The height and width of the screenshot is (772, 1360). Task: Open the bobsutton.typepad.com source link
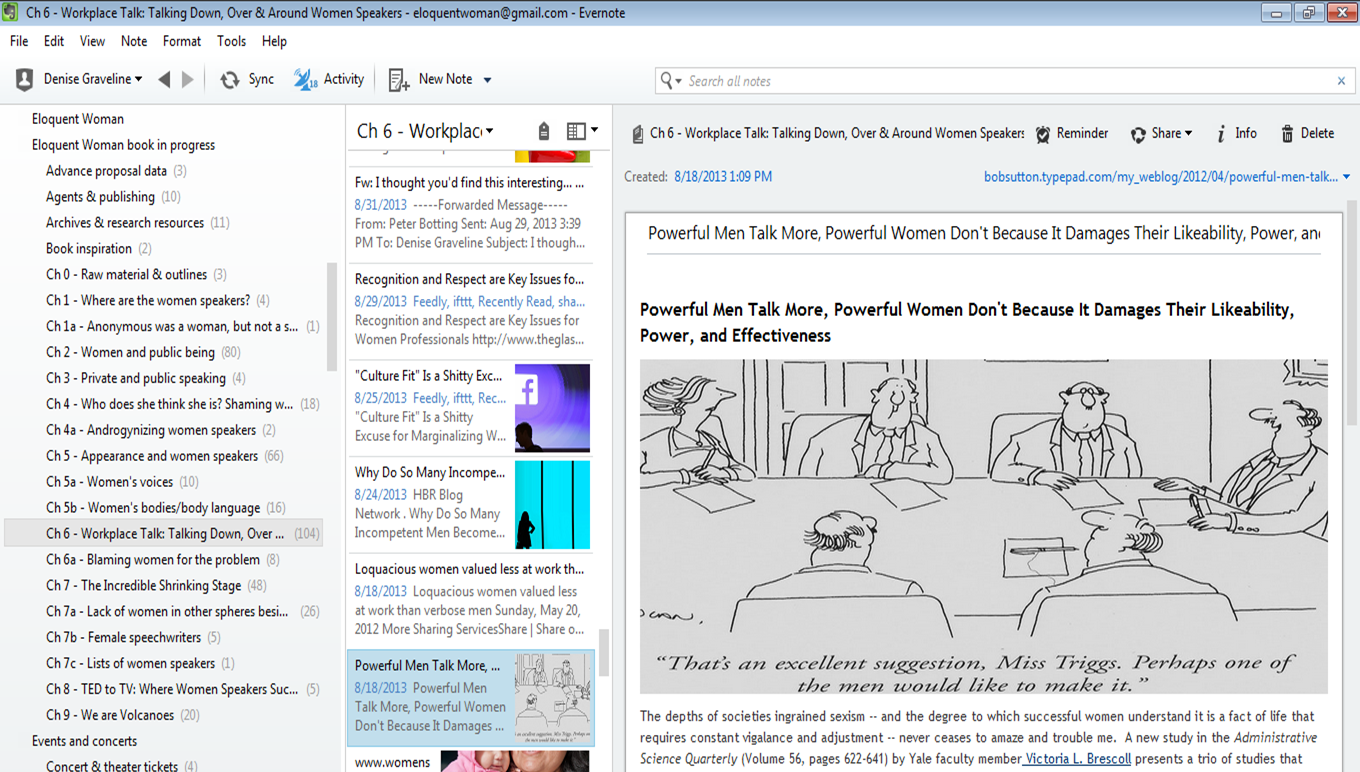[x=1161, y=177]
